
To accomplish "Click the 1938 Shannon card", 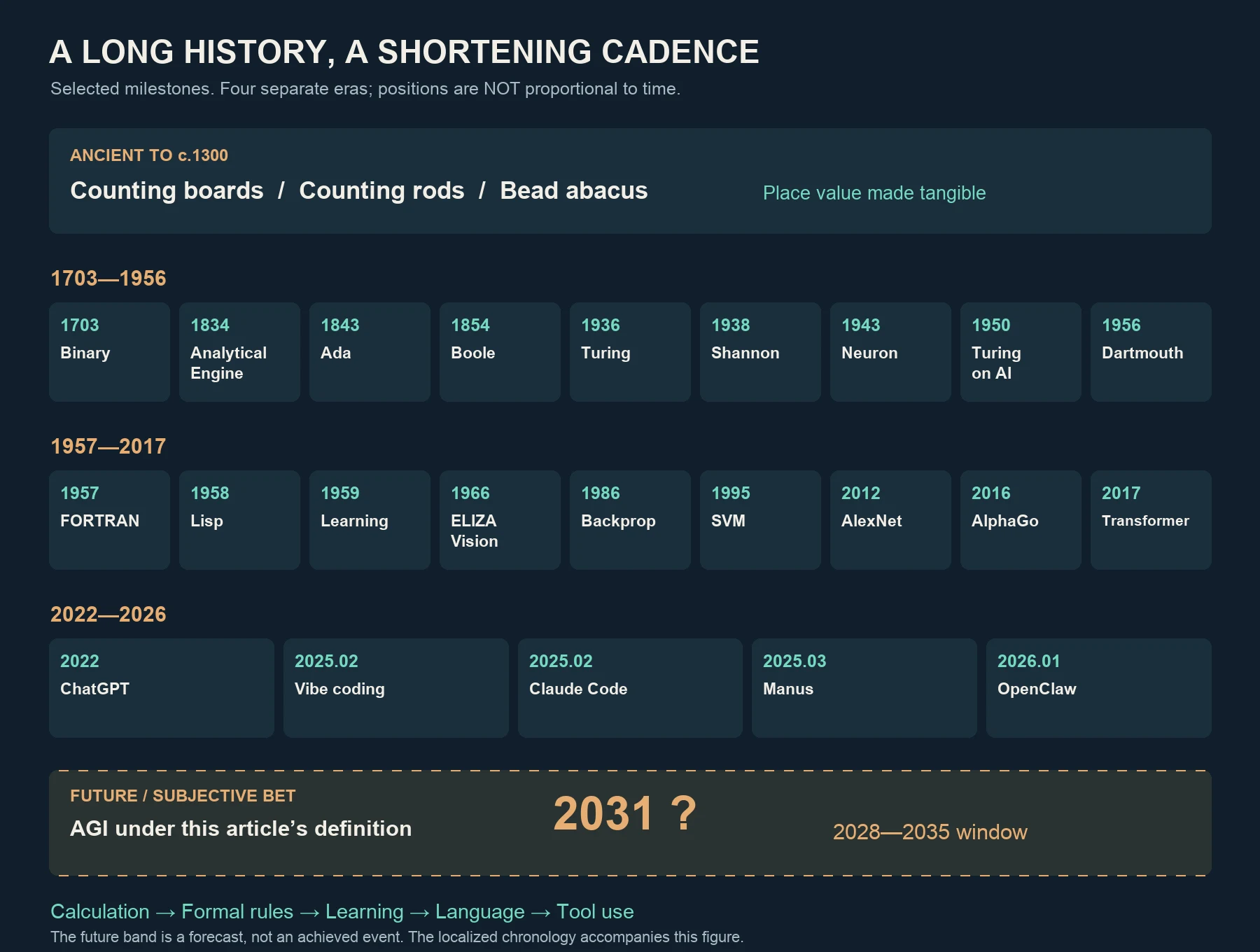I will [760, 352].
